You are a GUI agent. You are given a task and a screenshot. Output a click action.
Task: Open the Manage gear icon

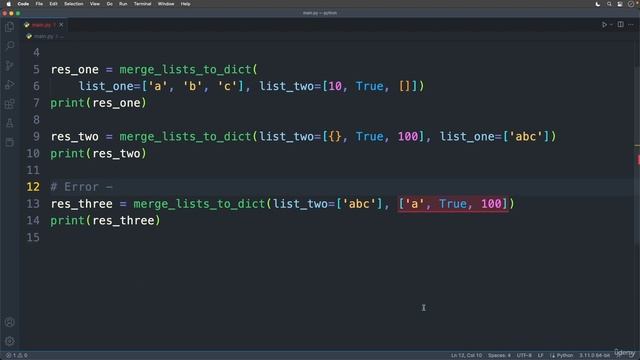coord(10,341)
